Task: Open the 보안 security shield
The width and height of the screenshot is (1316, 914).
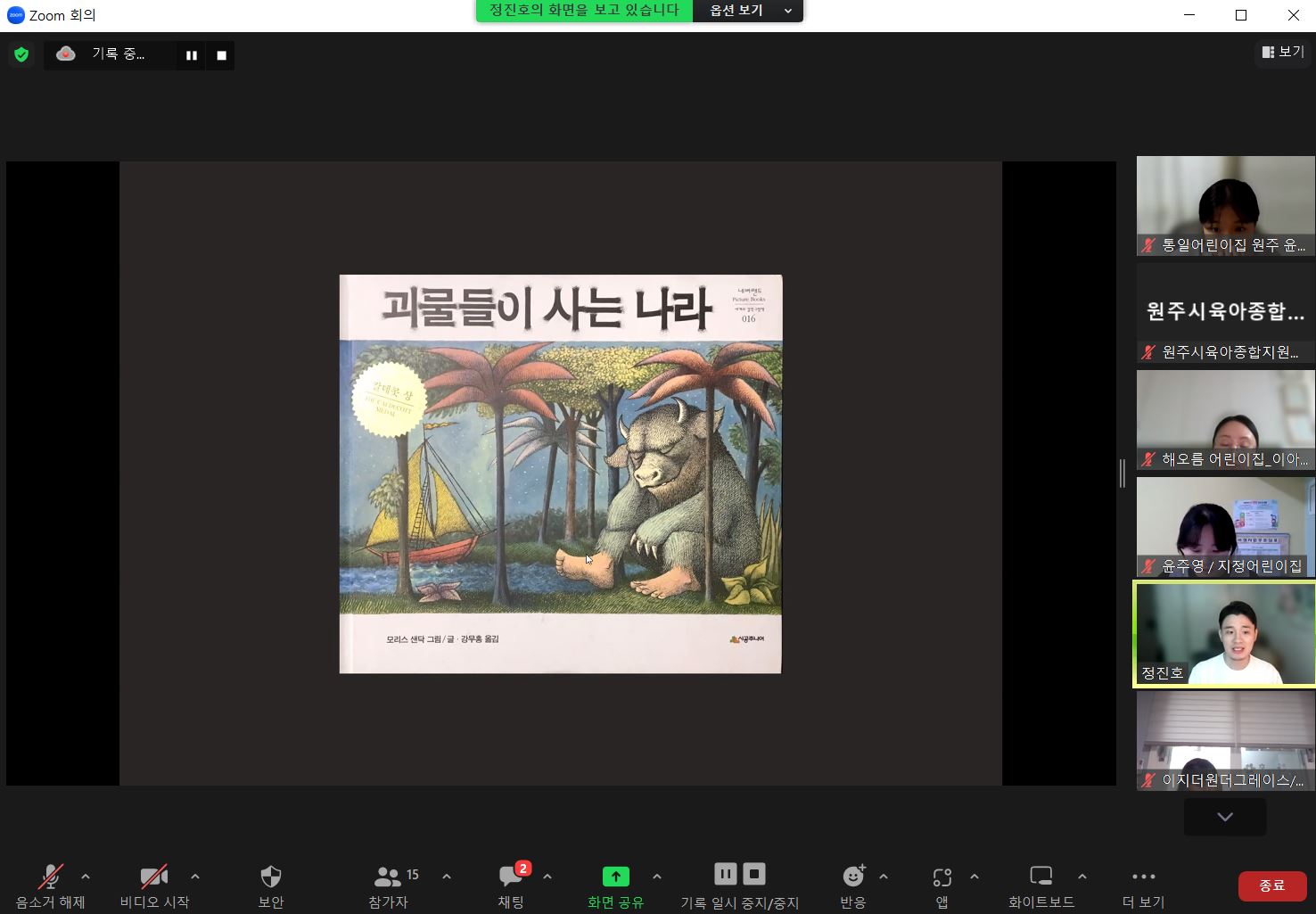Action: point(271,886)
